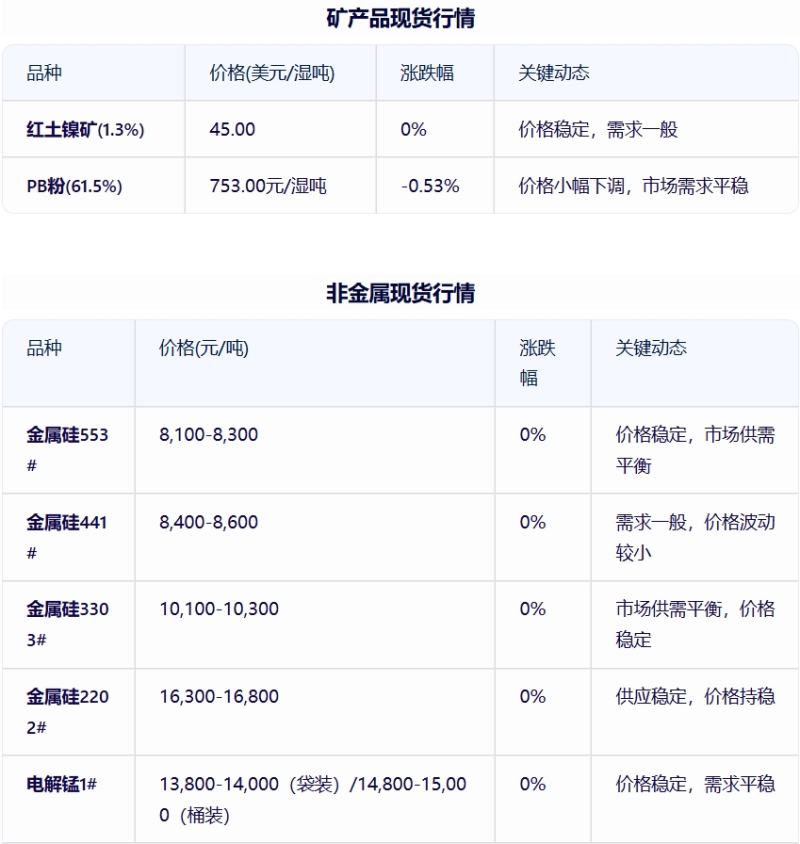800x844 pixels.
Task: Select the 红土镍矿(1.3%) row label
Action: [x=86, y=130]
